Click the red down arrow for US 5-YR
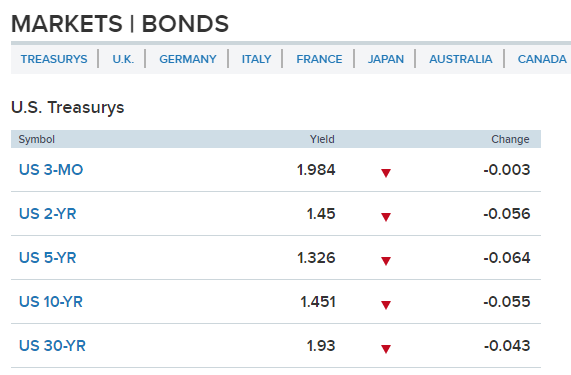This screenshot has width=571, height=375. pyautogui.click(x=386, y=261)
